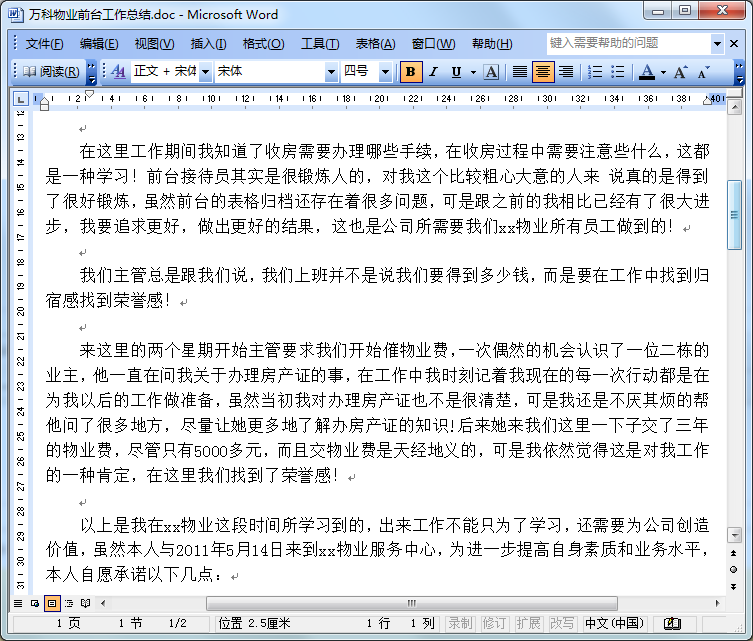Click horizontal scrollbar left arrow

point(103,603)
